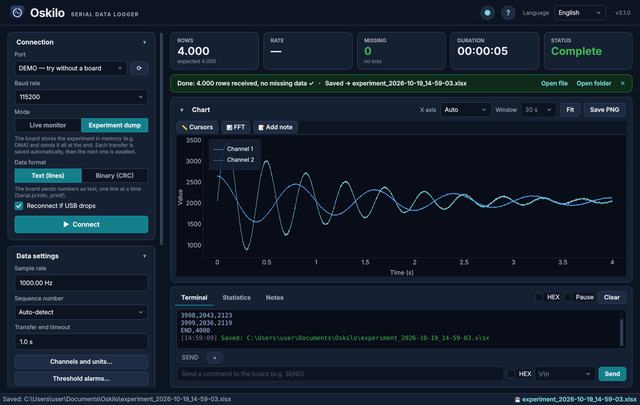Collapse the Chart panel triangle
This screenshot has width=640, height=405.
[x=182, y=110]
